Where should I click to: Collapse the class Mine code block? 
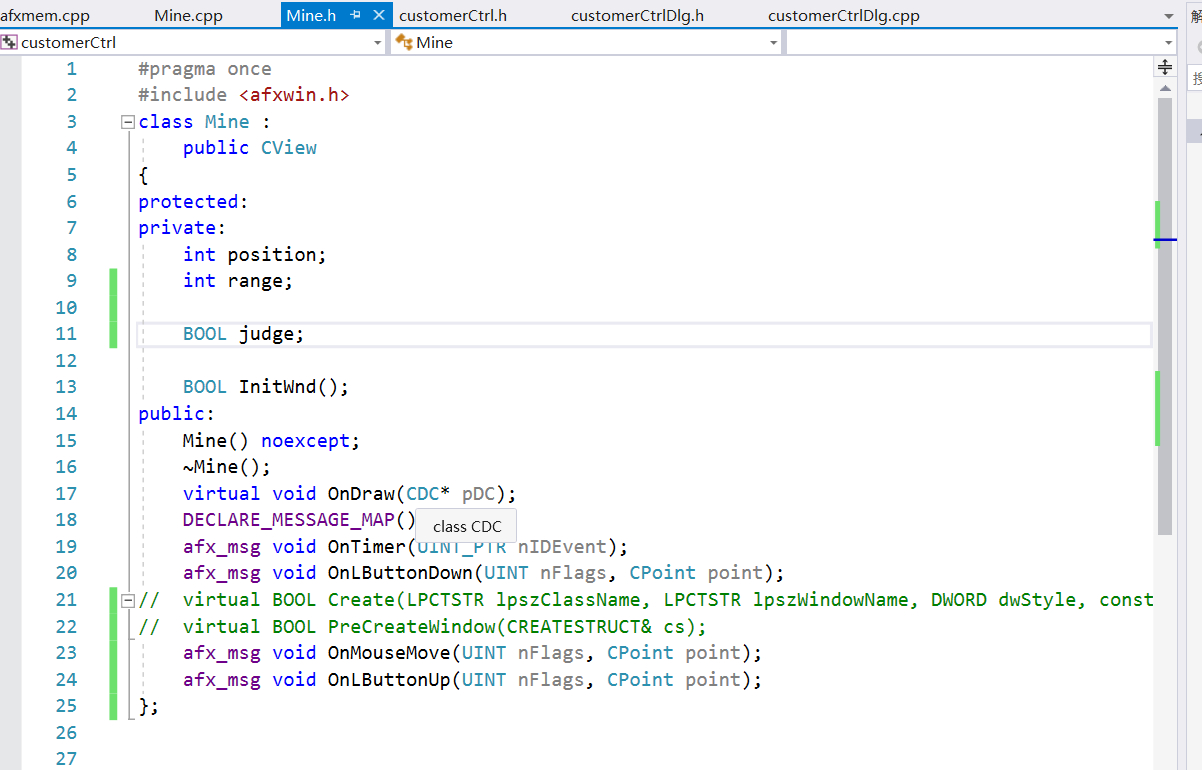click(x=127, y=122)
